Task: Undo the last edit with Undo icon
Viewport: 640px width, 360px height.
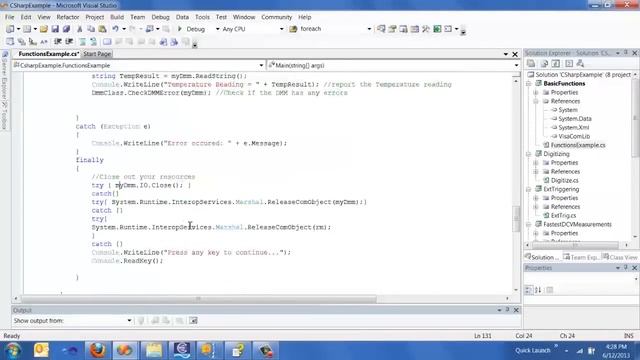Action: coord(116,29)
